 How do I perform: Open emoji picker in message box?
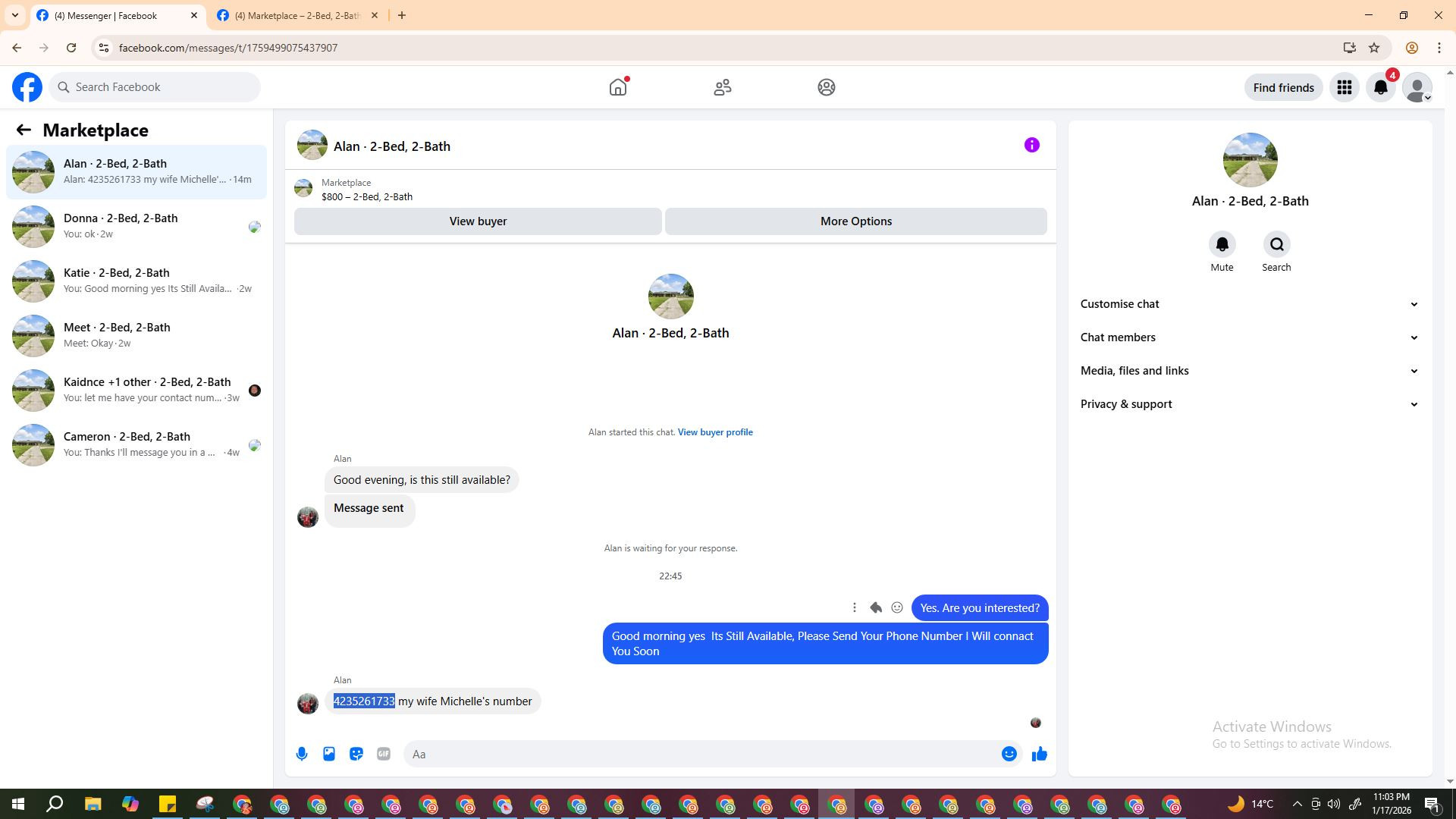(x=1009, y=754)
